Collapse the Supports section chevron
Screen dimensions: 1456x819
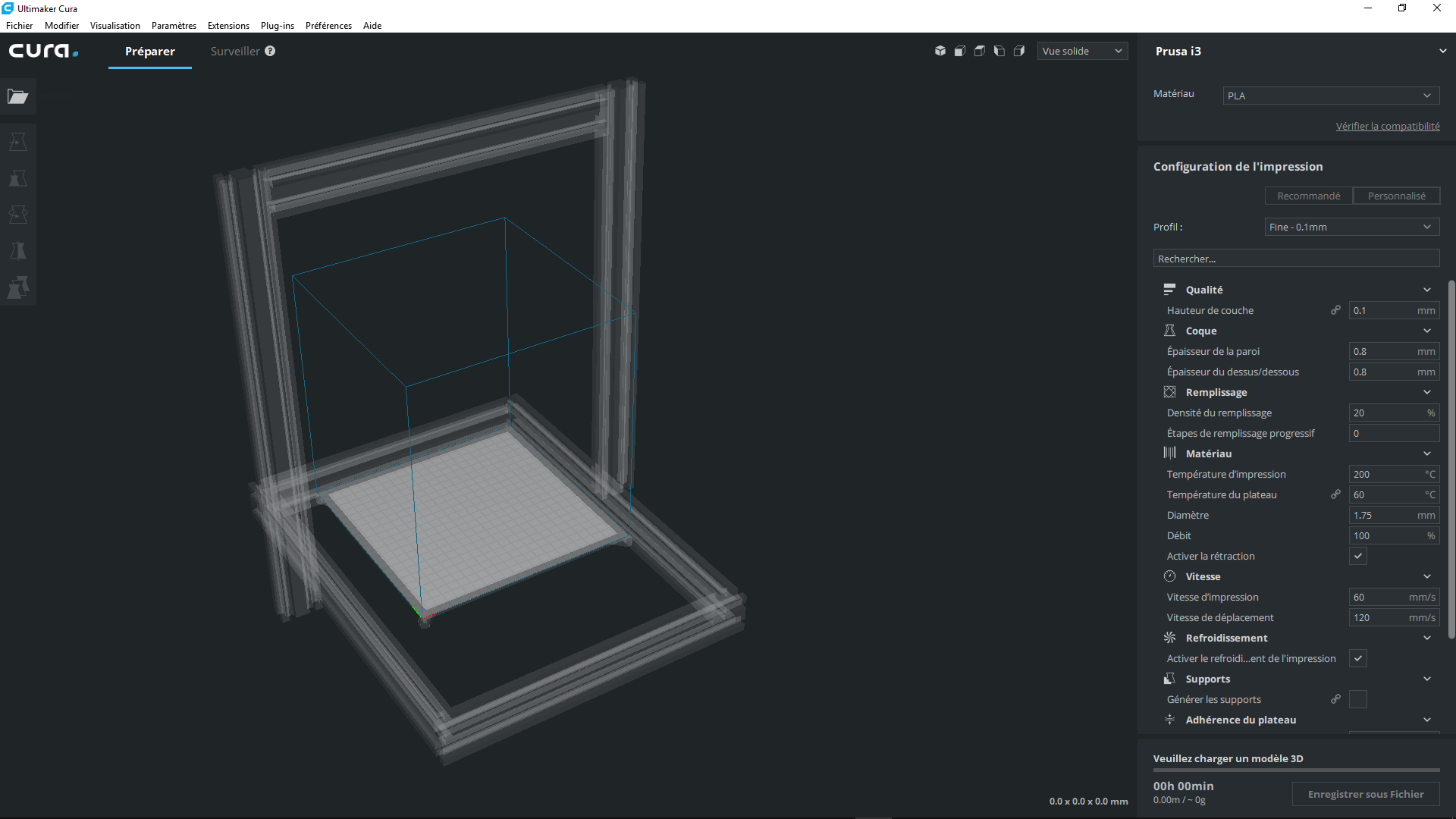coord(1427,679)
